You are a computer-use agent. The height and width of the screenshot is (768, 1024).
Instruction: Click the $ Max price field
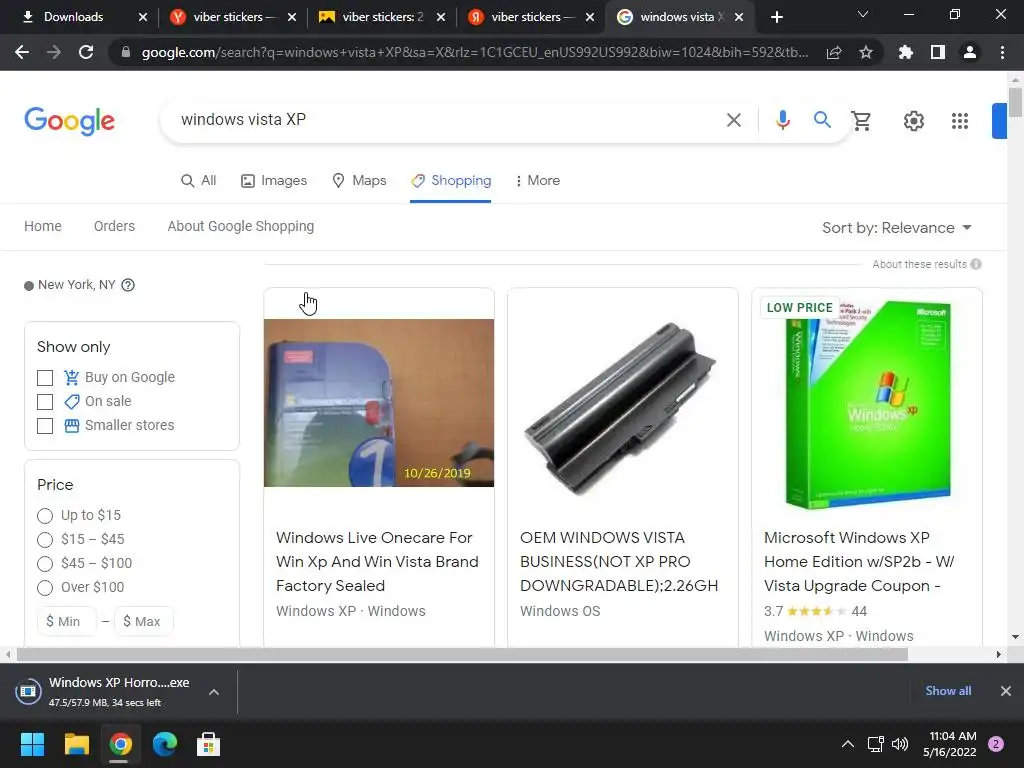coord(144,621)
